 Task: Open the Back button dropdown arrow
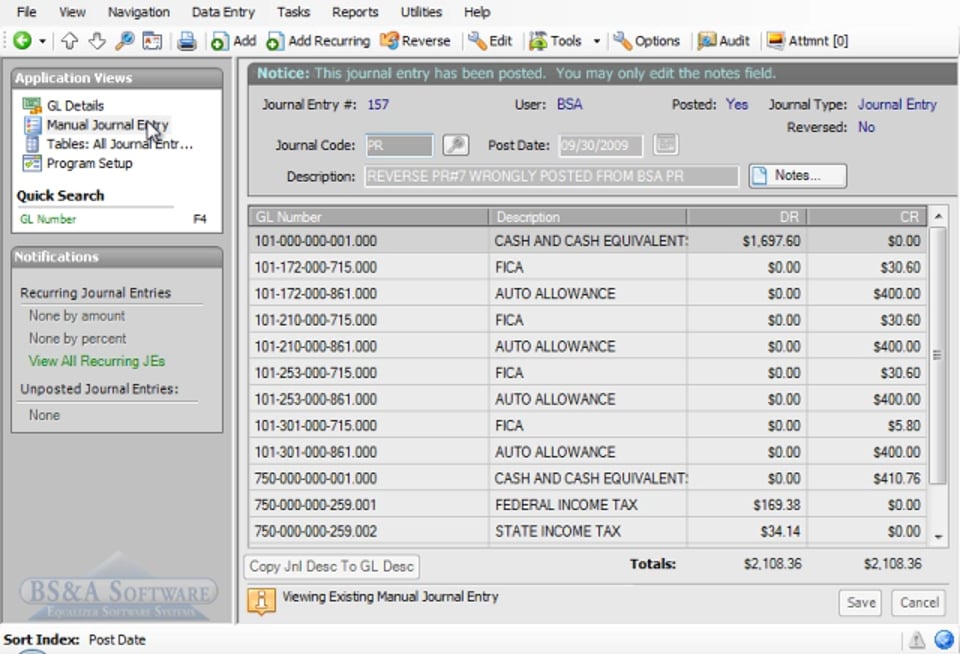pyautogui.click(x=42, y=41)
